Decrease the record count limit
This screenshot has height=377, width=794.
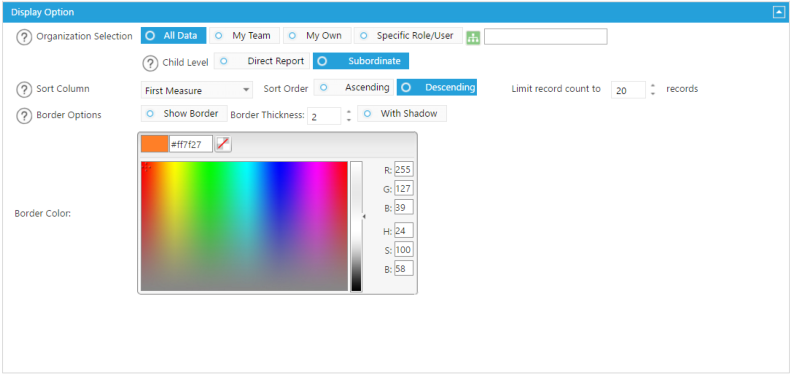tap(653, 94)
